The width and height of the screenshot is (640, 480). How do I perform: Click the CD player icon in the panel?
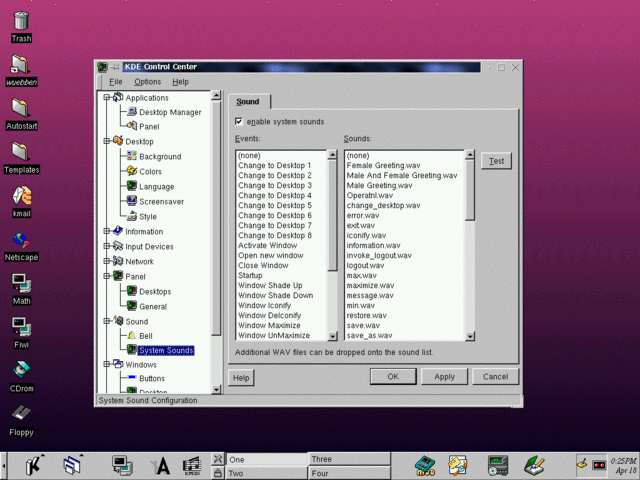tap(498, 466)
